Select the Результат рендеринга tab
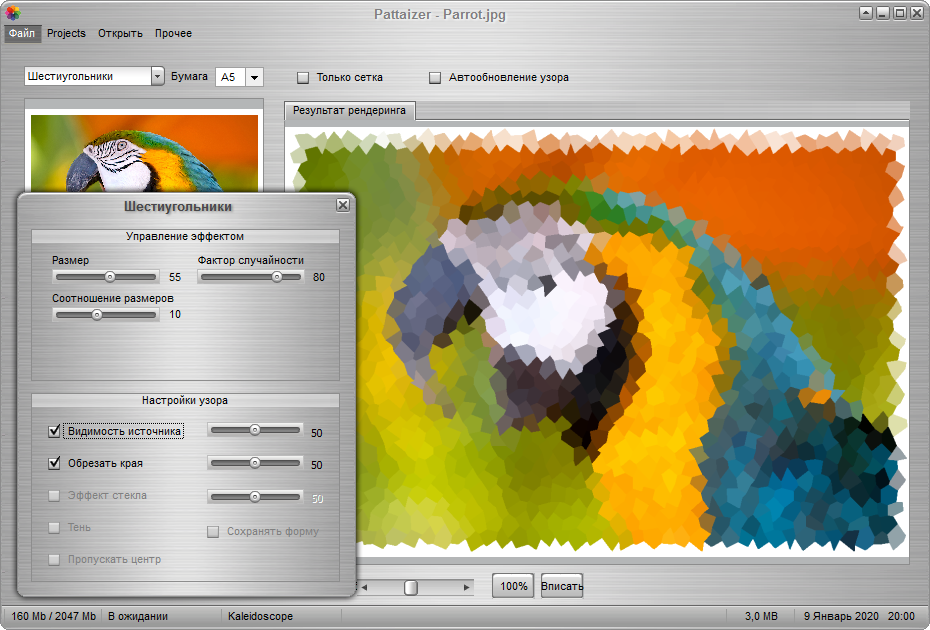 [x=349, y=110]
